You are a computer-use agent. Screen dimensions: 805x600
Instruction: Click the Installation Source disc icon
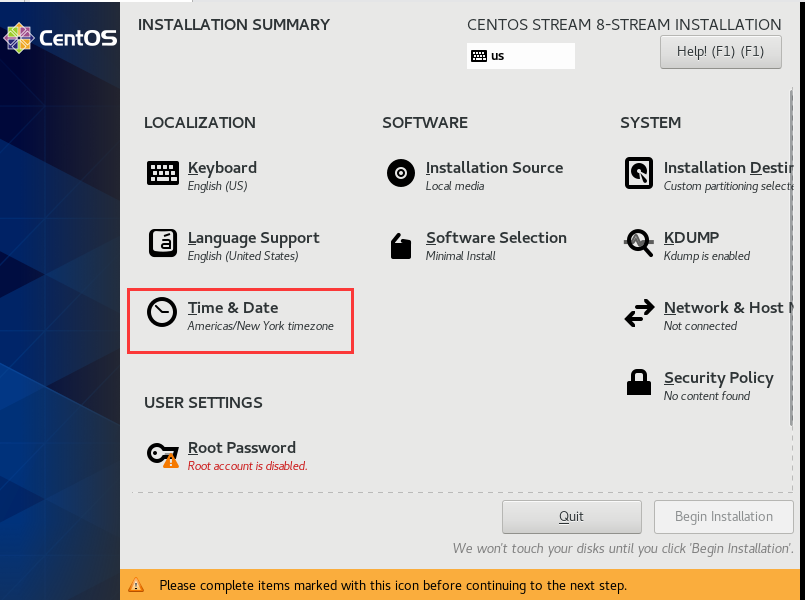400,173
